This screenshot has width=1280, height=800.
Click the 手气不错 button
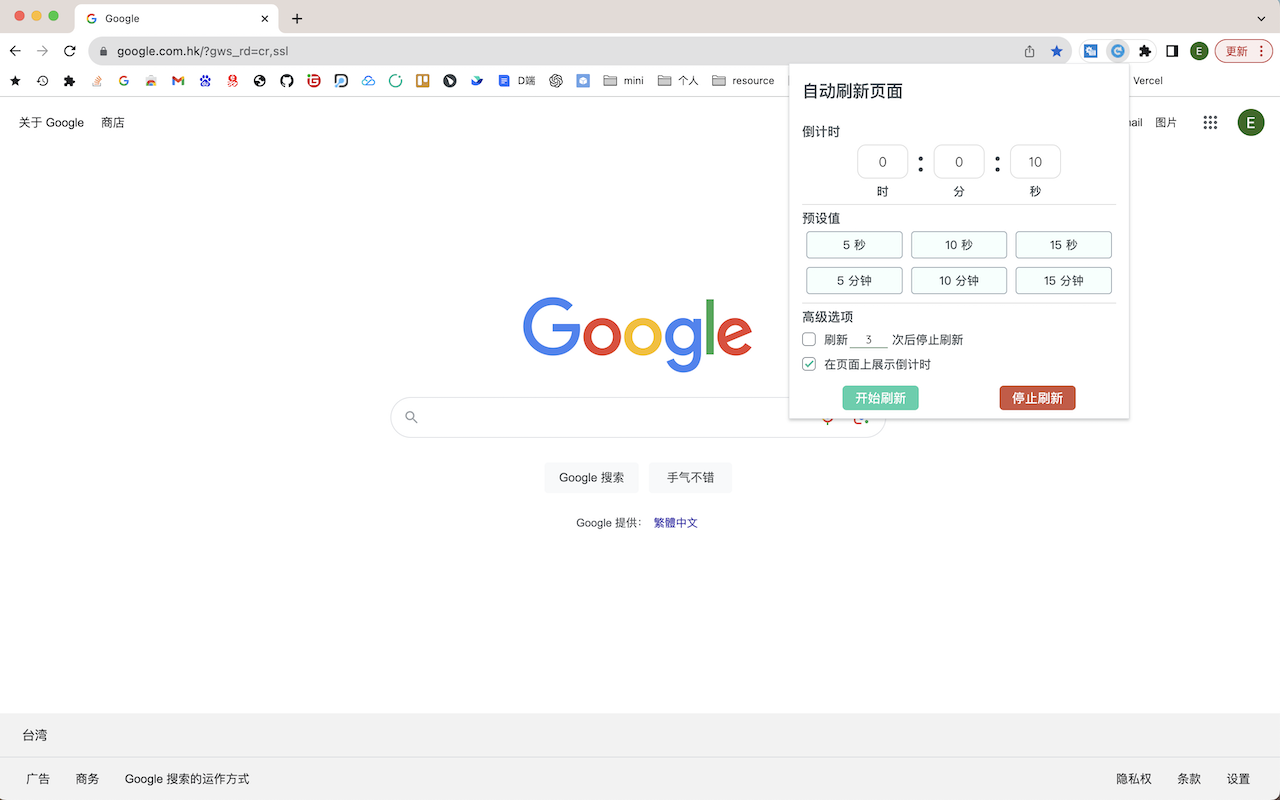click(x=690, y=477)
